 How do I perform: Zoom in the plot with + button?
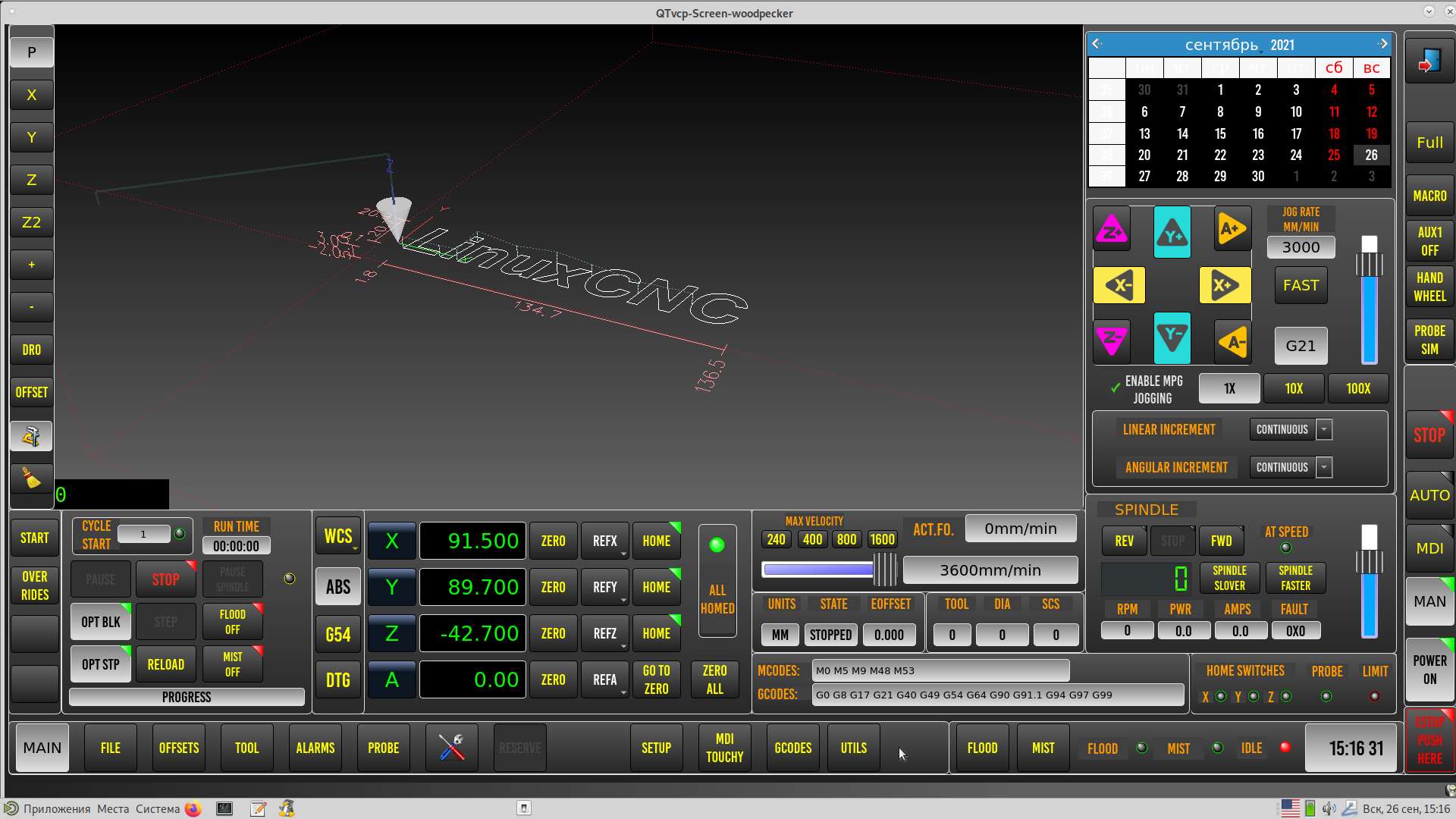(32, 265)
